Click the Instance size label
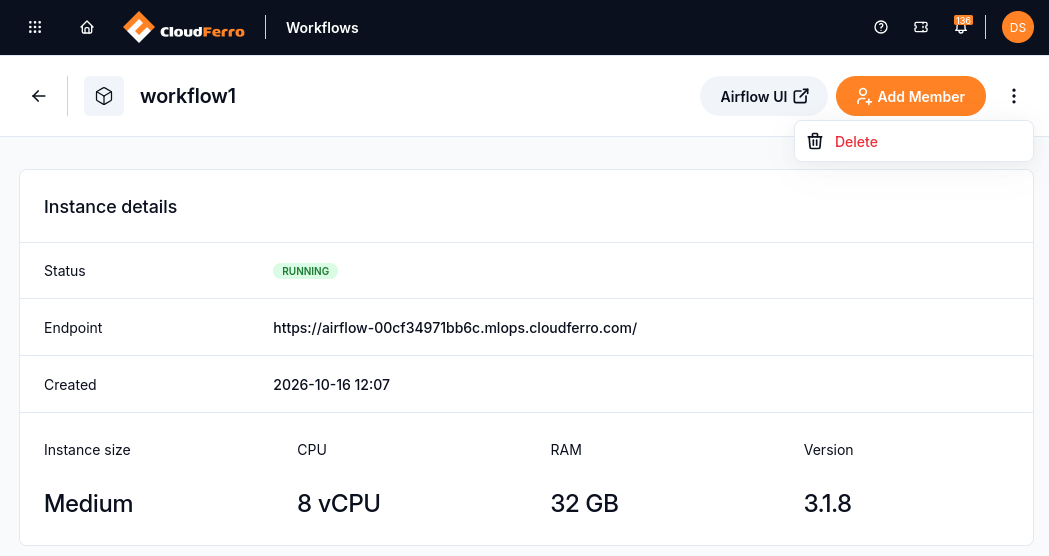The image size is (1049, 556). coord(87,450)
